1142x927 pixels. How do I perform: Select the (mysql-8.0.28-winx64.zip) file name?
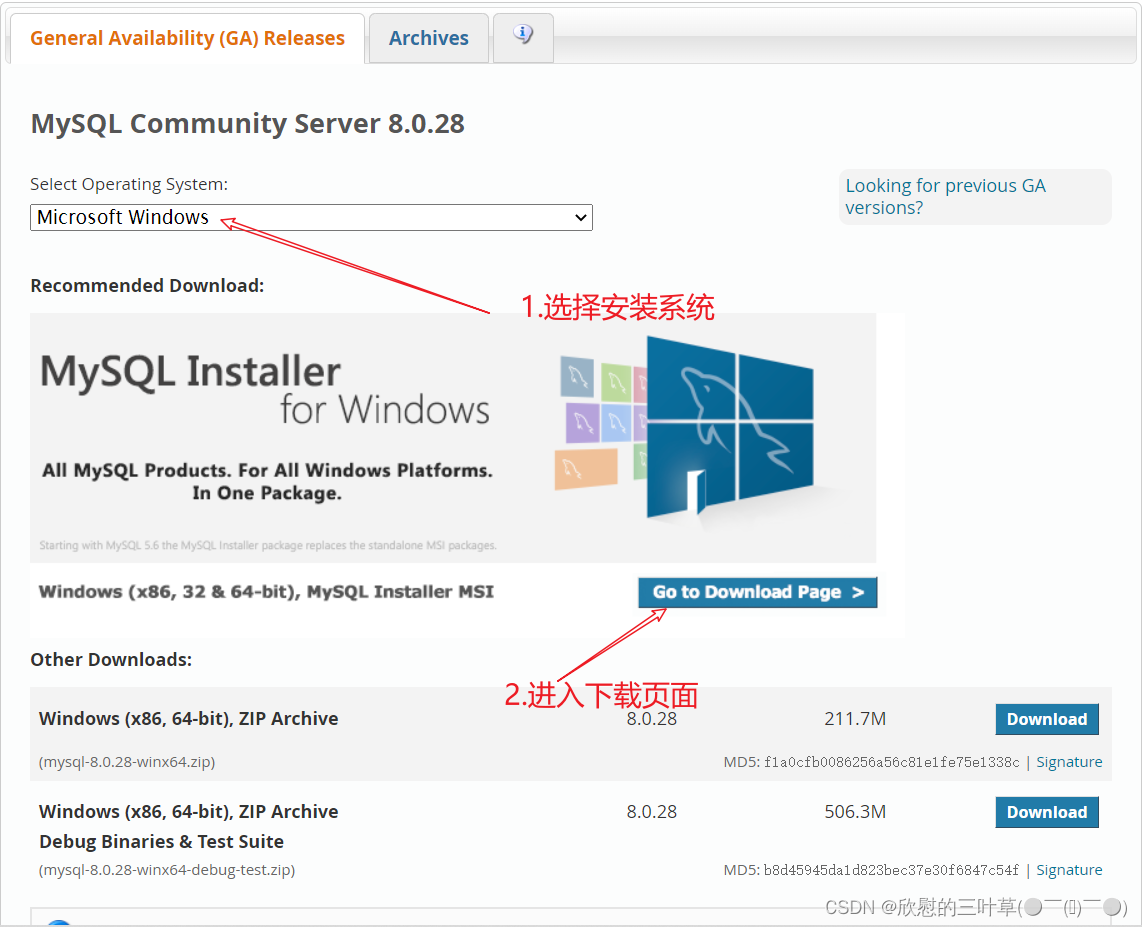[x=127, y=762]
